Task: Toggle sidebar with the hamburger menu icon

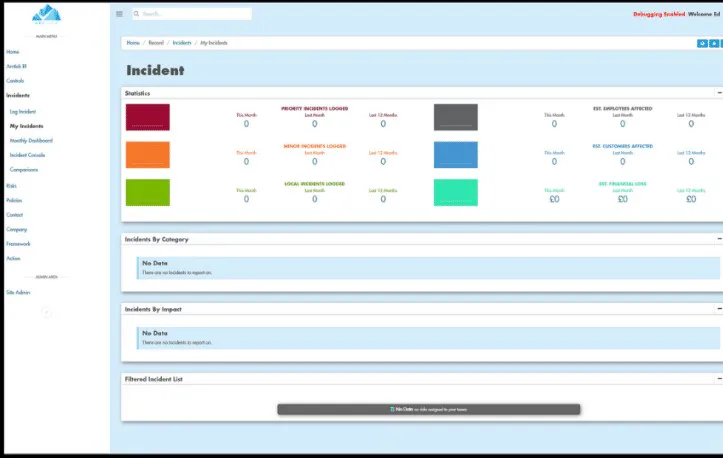Action: tap(119, 14)
